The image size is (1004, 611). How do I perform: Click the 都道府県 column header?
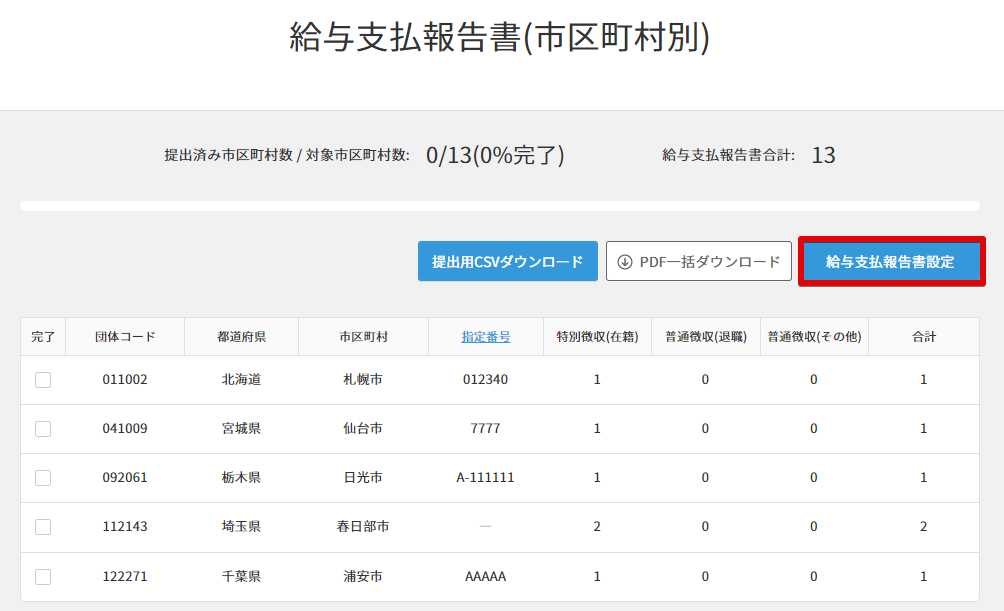[241, 337]
